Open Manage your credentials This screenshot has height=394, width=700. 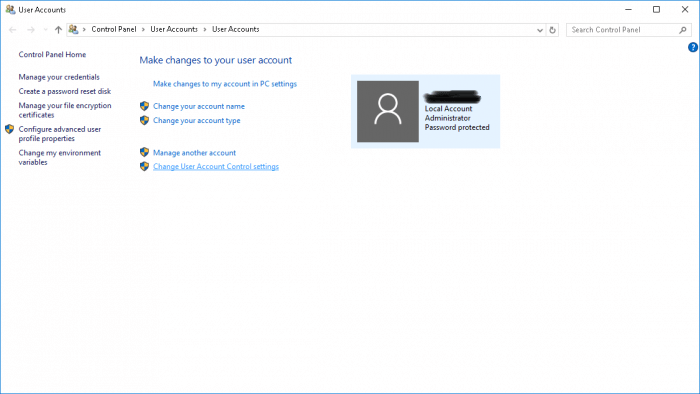pyautogui.click(x=59, y=77)
